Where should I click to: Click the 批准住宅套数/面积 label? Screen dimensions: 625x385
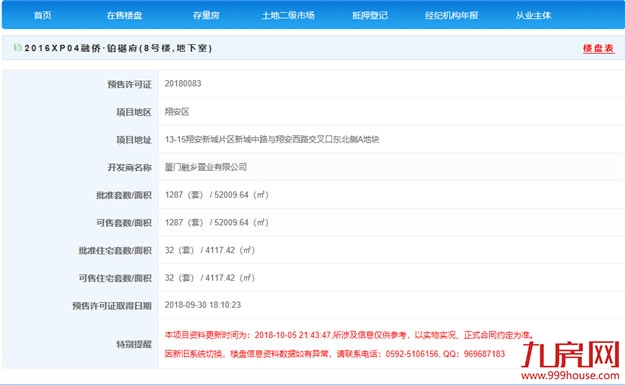(x=115, y=250)
